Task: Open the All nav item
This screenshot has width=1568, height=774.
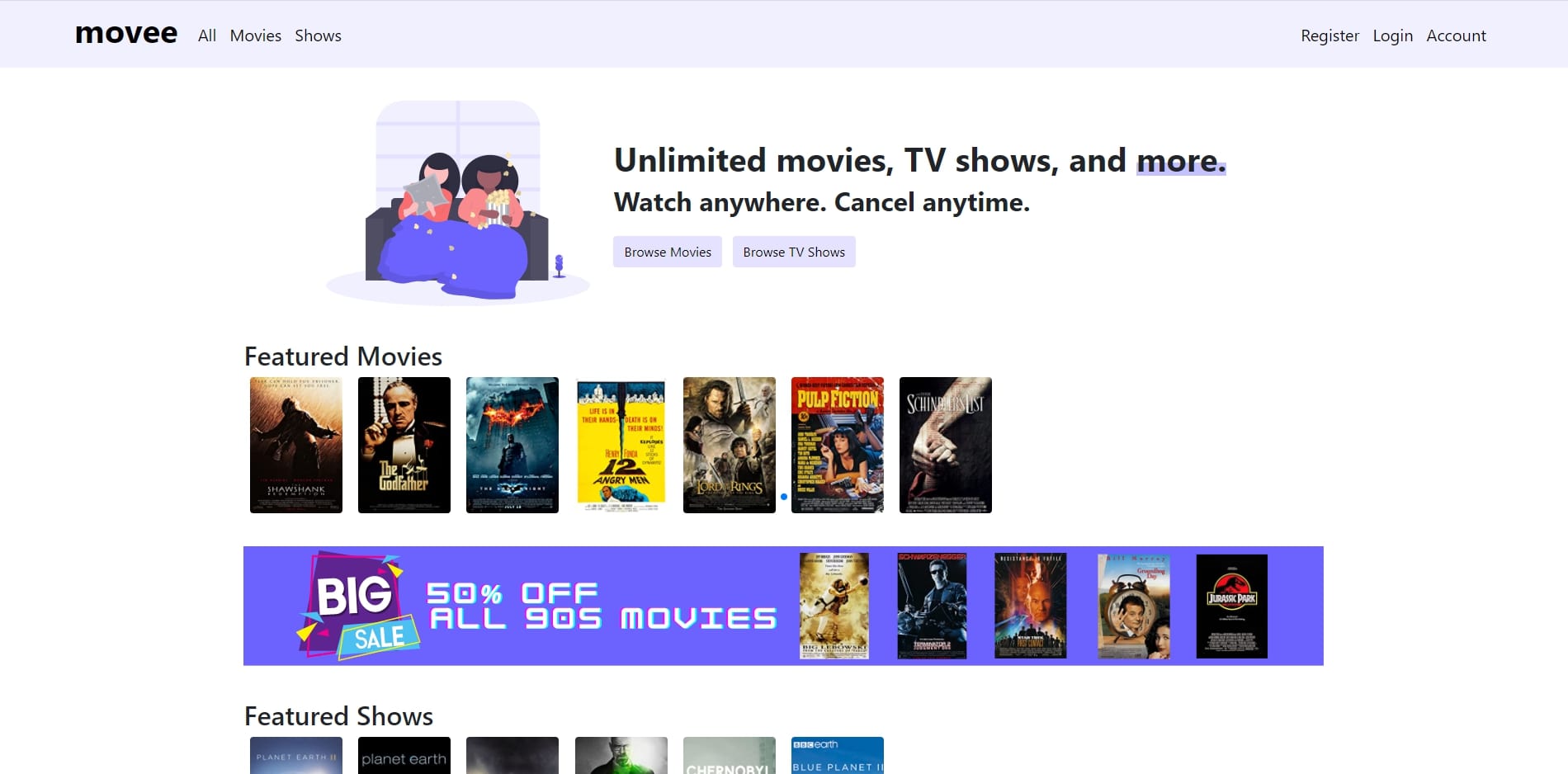Action: tap(207, 35)
